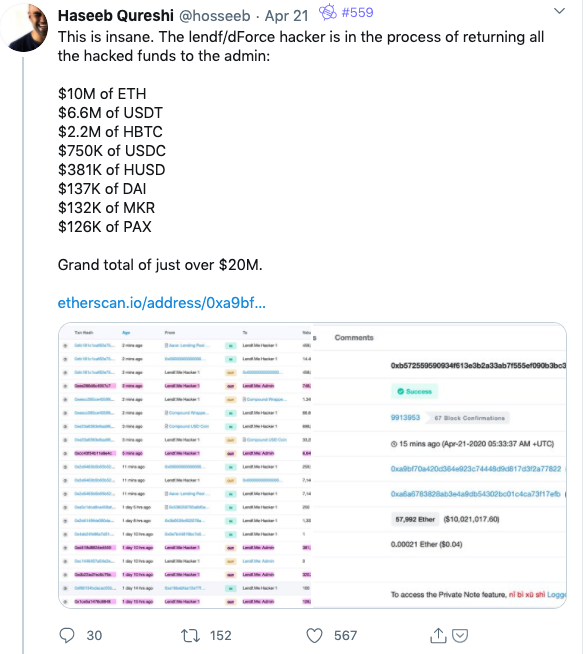Click the Comments tab in screenshot
The image size is (586, 654).
click(x=354, y=337)
